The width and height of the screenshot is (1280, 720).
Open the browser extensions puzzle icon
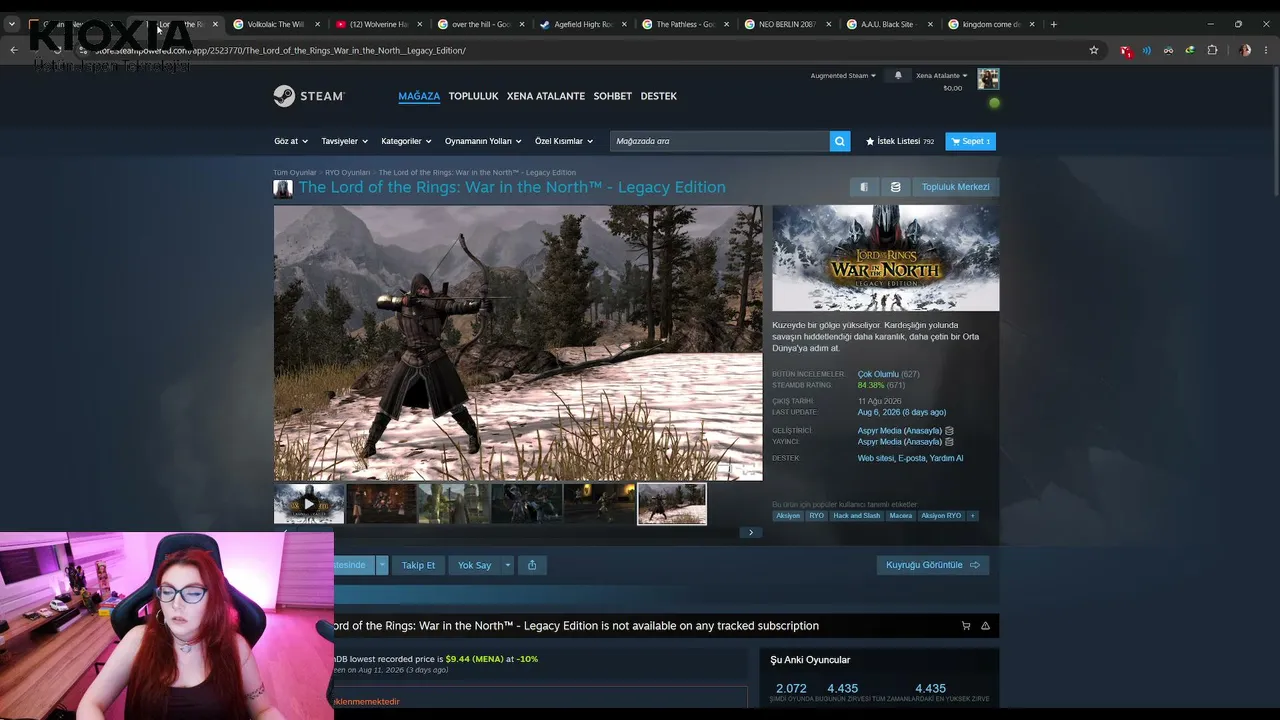(1213, 50)
